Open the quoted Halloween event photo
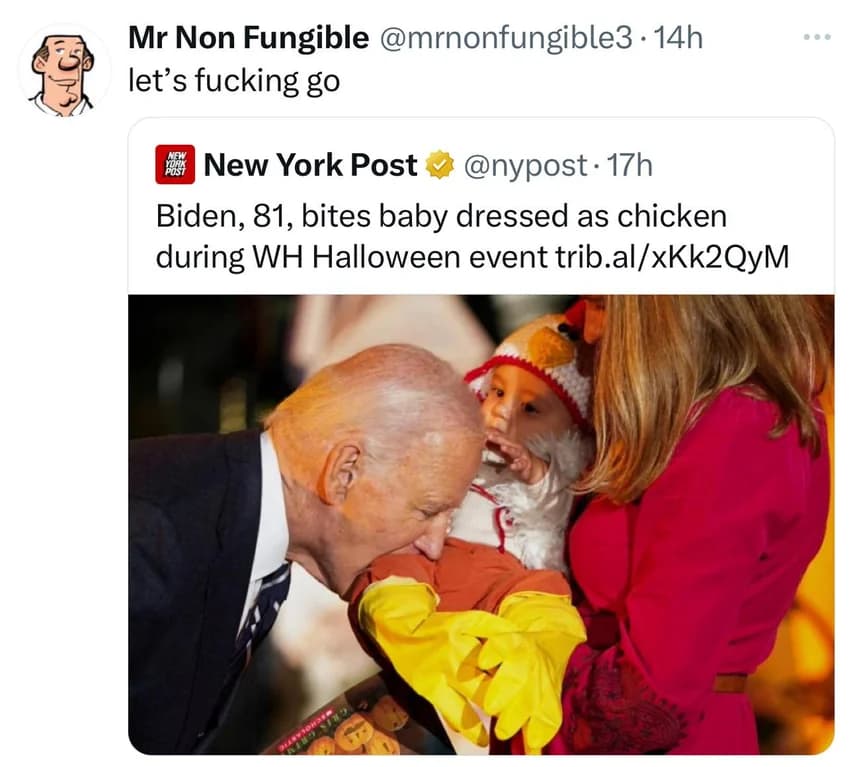853x767 pixels. click(481, 524)
